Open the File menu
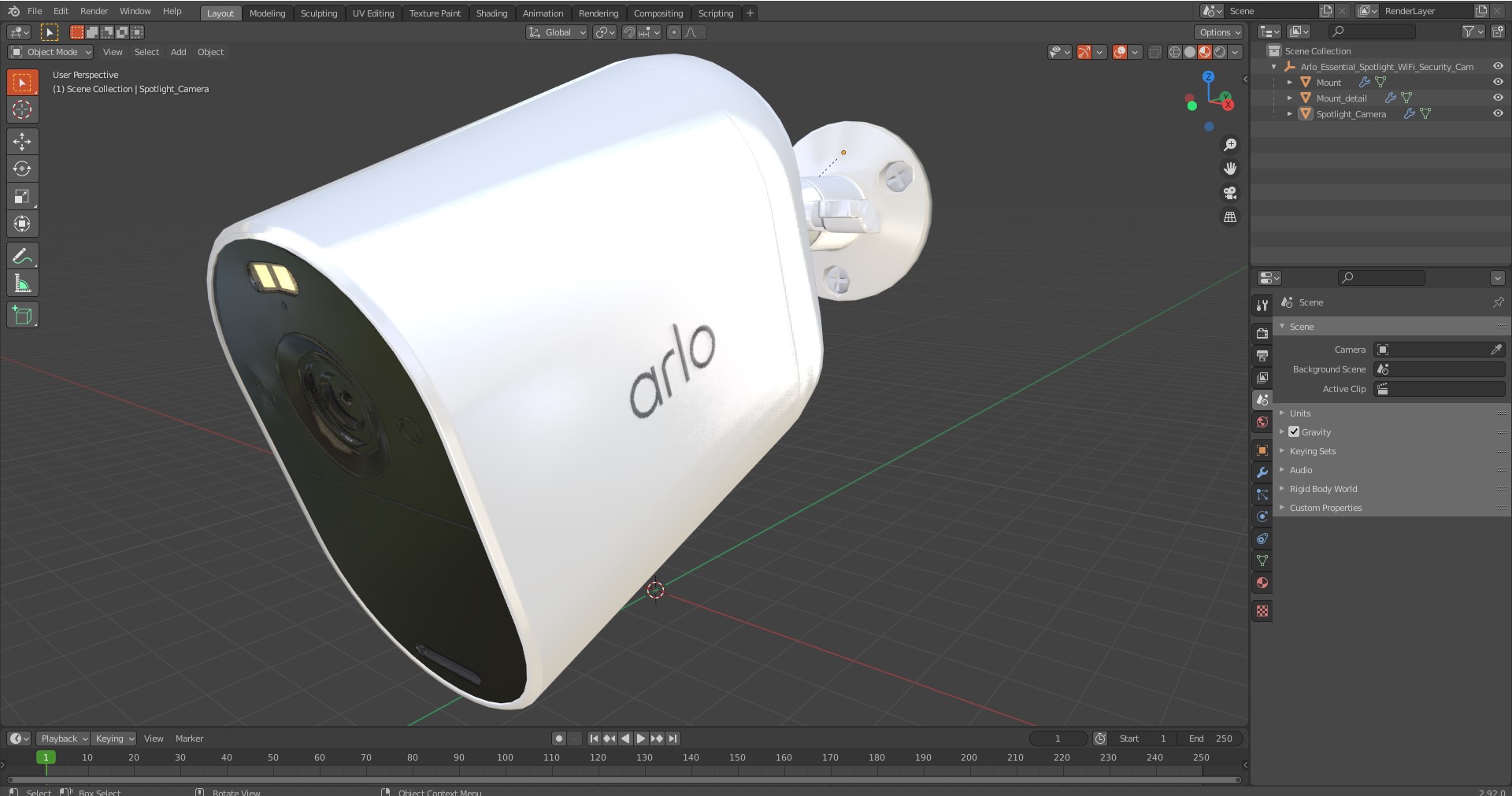The width and height of the screenshot is (1512, 796). coord(35,11)
